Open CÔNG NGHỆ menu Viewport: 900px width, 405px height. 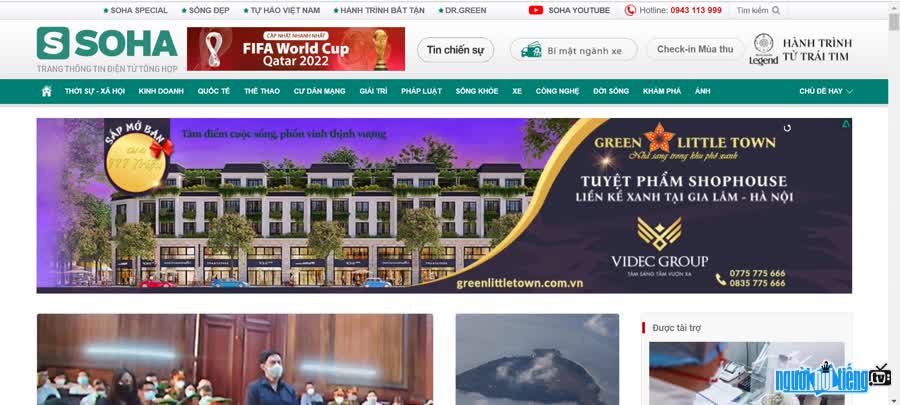click(557, 91)
